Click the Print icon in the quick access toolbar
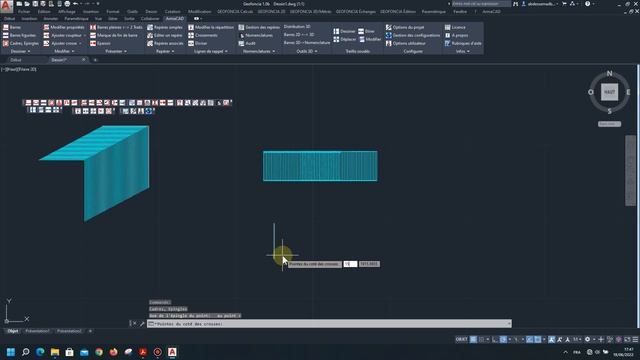The height and width of the screenshot is (360, 640). (67, 4)
